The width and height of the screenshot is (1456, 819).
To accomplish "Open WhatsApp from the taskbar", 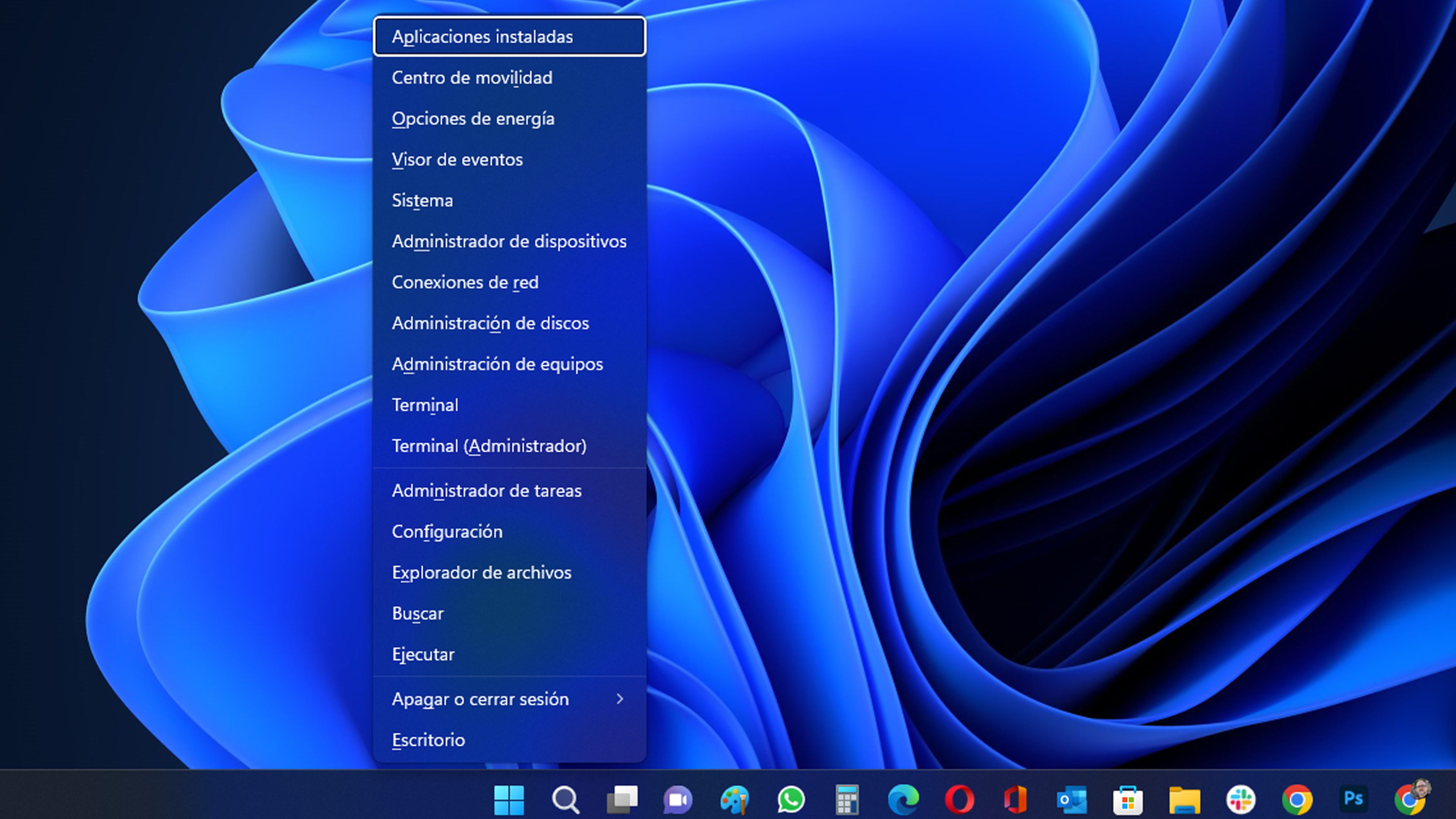I will coord(791,800).
